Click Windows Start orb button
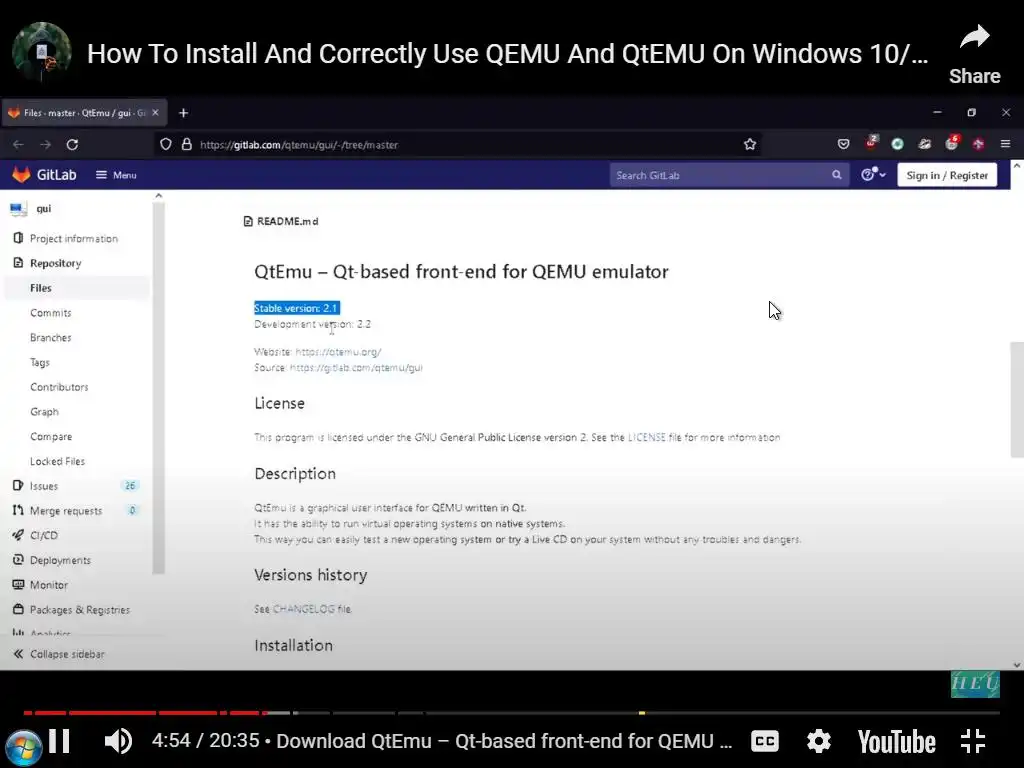 coord(24,748)
